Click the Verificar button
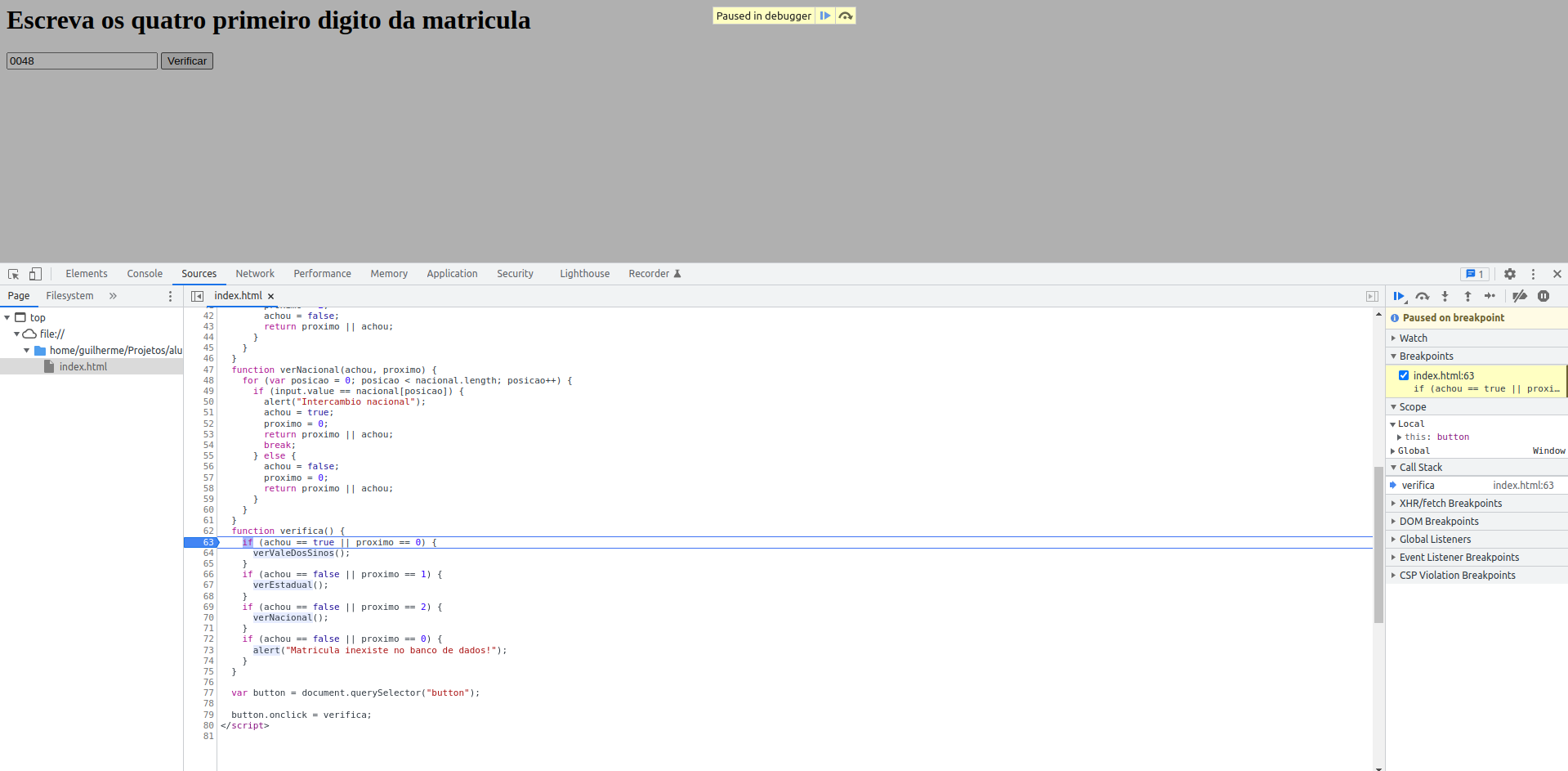 (x=187, y=61)
